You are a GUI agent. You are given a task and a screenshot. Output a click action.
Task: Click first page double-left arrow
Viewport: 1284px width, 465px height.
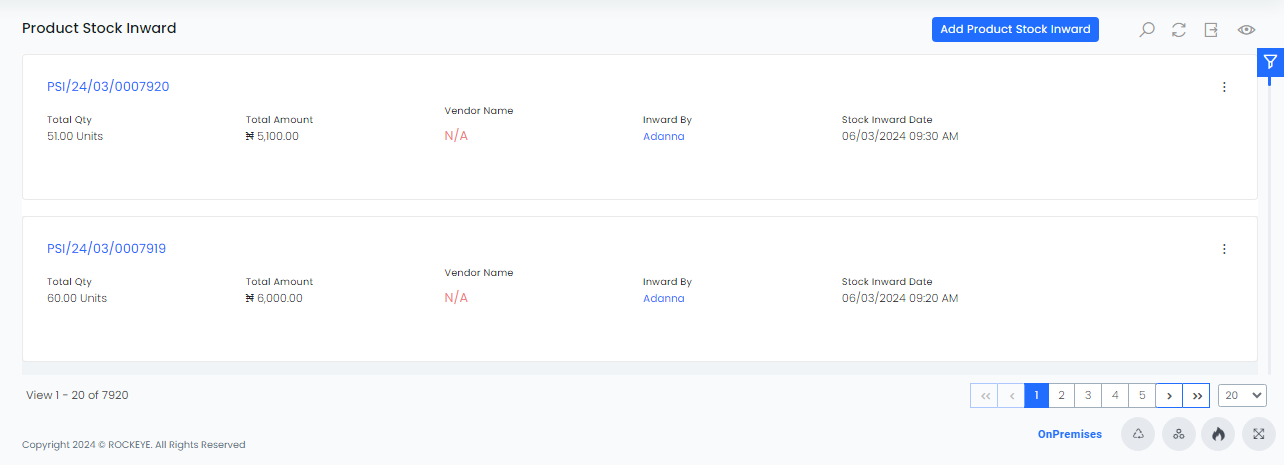click(x=985, y=395)
